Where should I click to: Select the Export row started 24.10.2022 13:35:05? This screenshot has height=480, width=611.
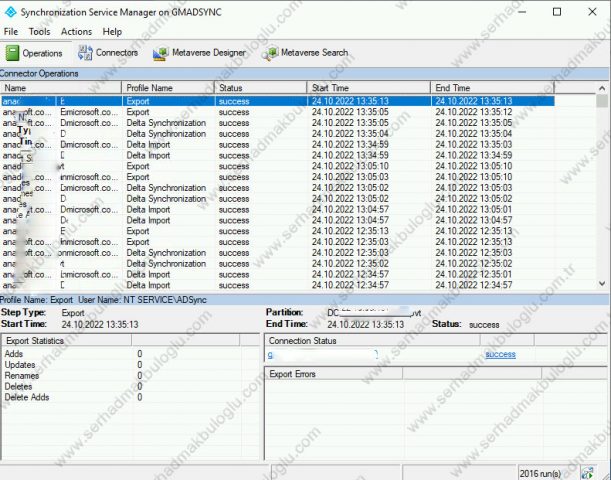(277, 112)
